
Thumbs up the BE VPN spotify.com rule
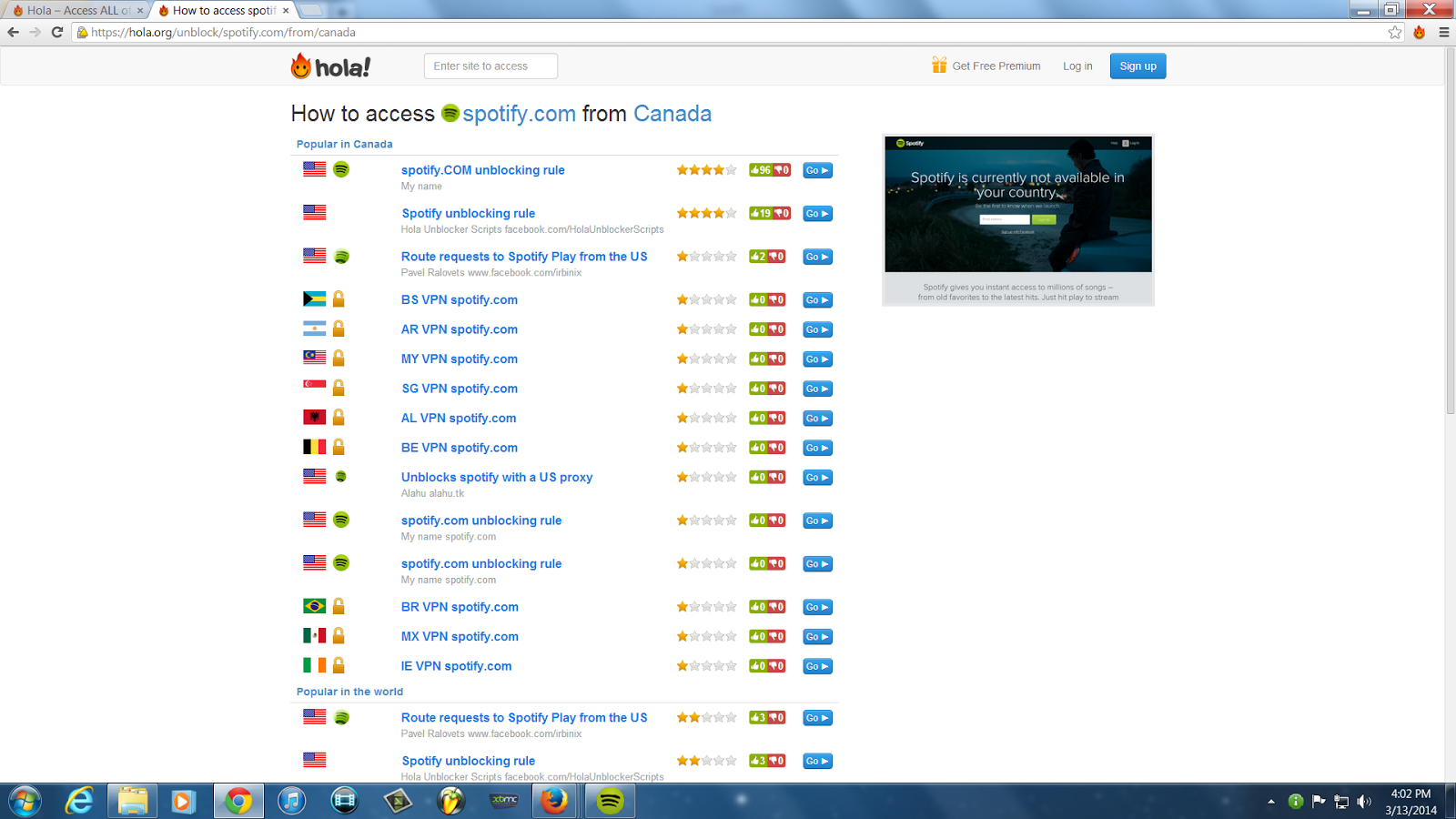coord(758,448)
